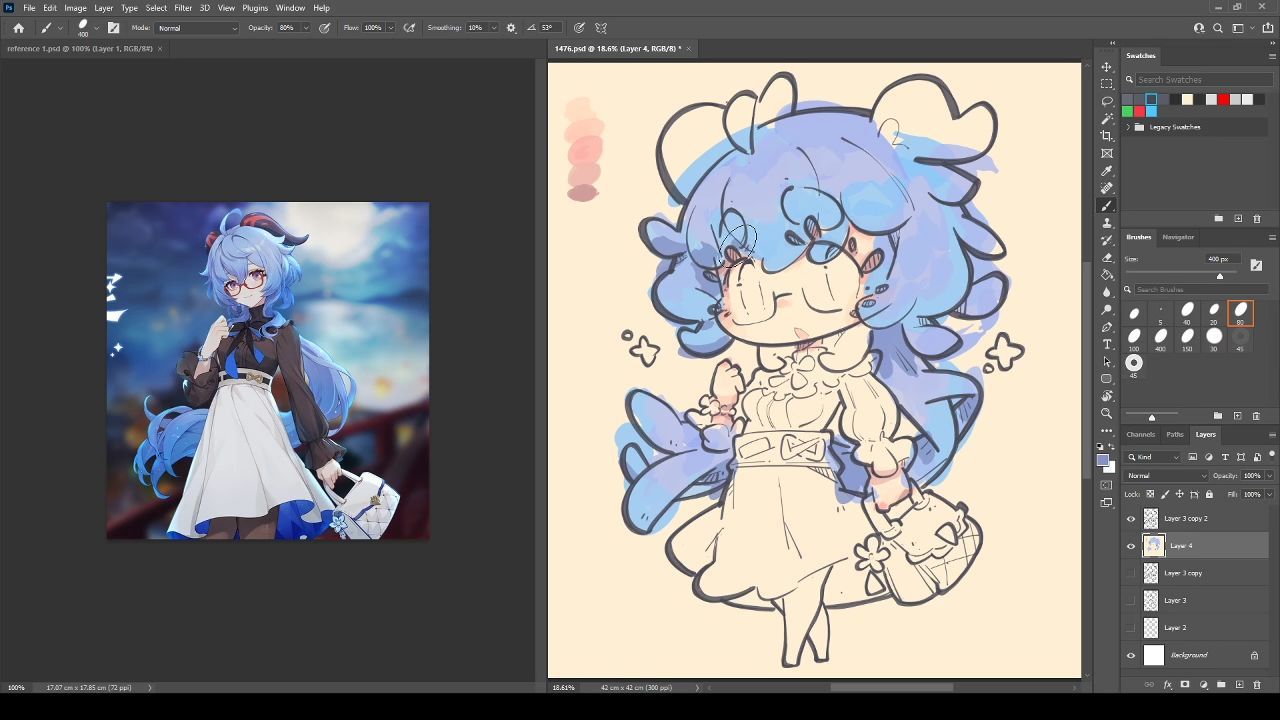Select the Frame tool
Viewport: 1280px width, 720px height.
(1107, 153)
